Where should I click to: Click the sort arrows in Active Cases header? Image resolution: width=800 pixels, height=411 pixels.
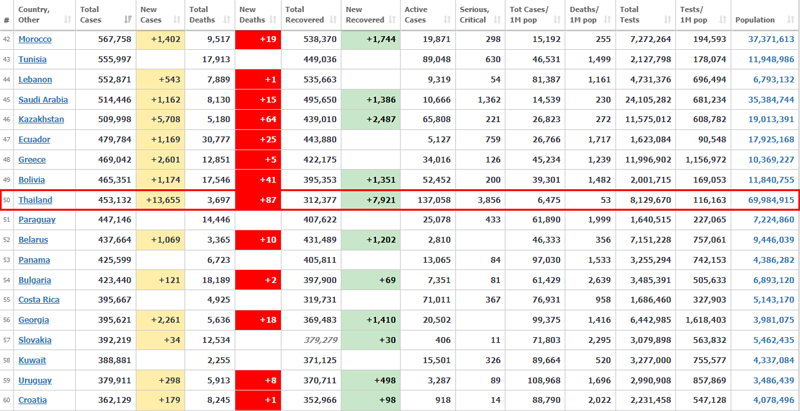pyautogui.click(x=448, y=20)
